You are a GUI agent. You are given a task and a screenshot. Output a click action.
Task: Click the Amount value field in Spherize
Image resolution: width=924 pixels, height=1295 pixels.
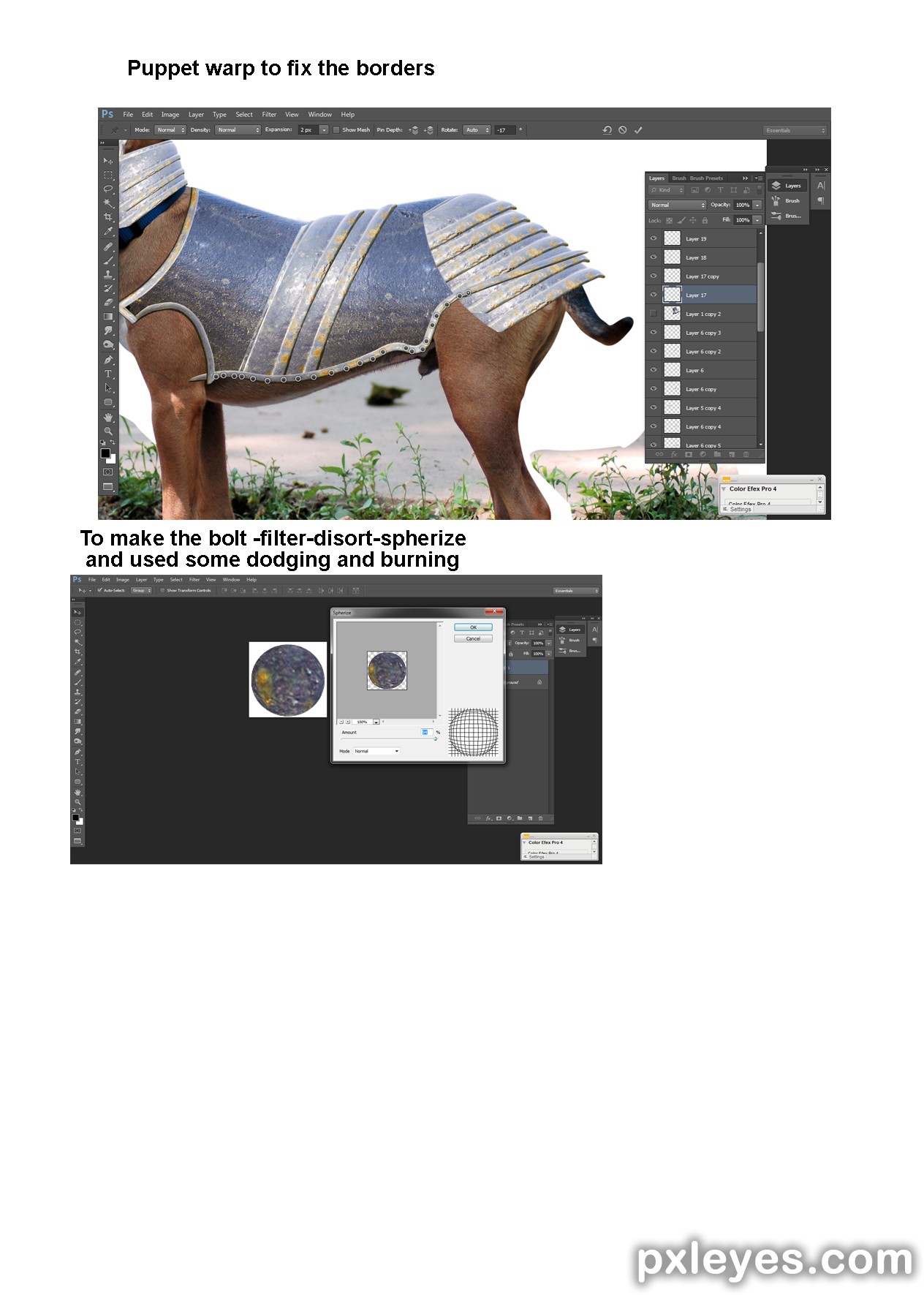point(427,732)
